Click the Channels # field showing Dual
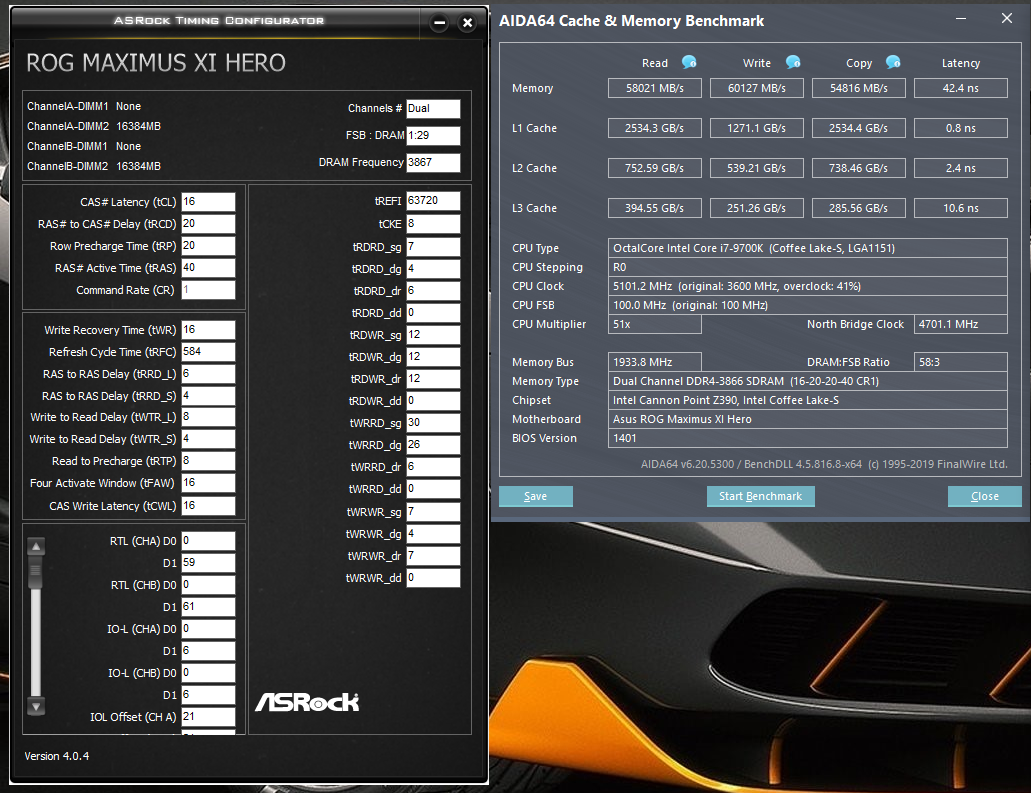The width and height of the screenshot is (1031, 793). point(433,108)
